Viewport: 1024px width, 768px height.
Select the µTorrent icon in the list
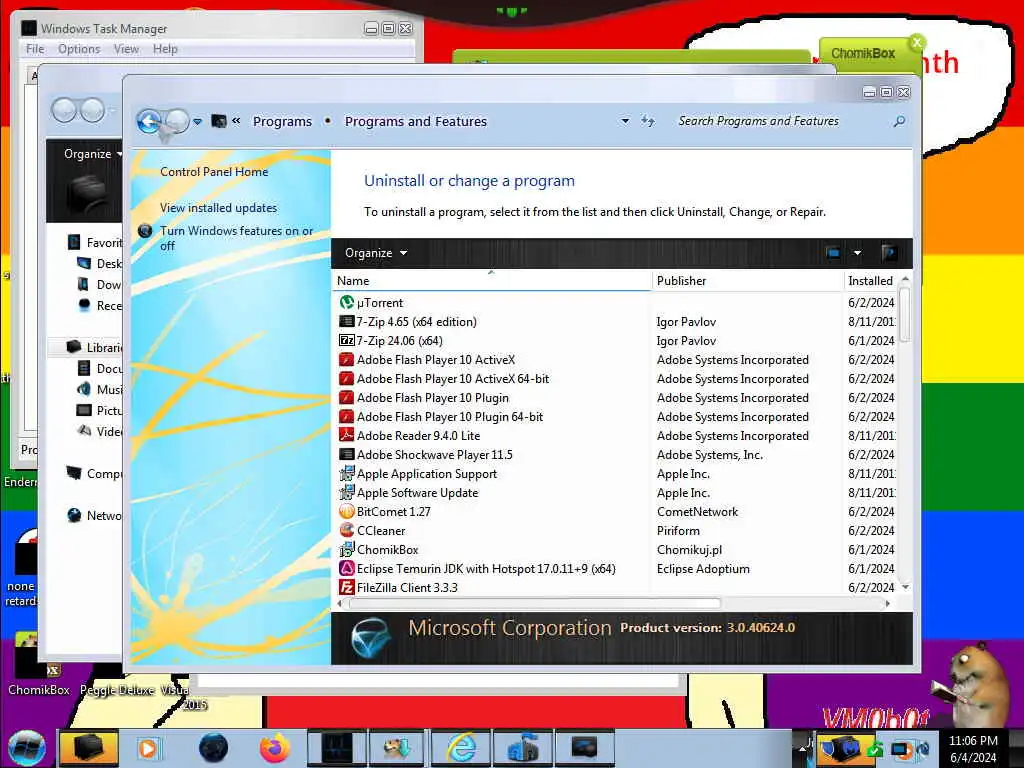pyautogui.click(x=346, y=302)
